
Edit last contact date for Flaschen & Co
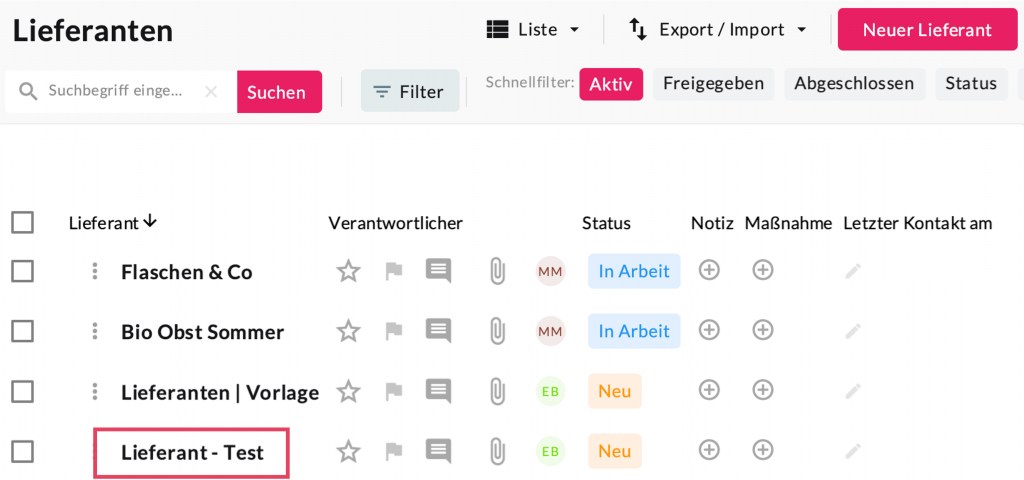point(852,271)
